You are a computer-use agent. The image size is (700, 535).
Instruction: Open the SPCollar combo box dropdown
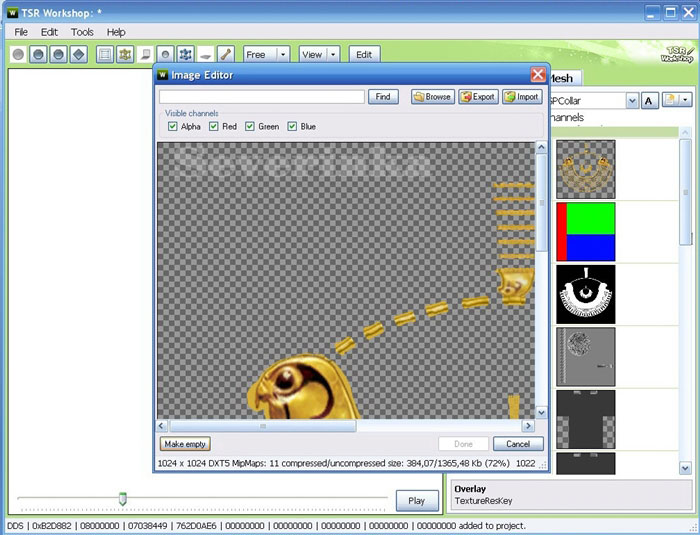click(632, 101)
